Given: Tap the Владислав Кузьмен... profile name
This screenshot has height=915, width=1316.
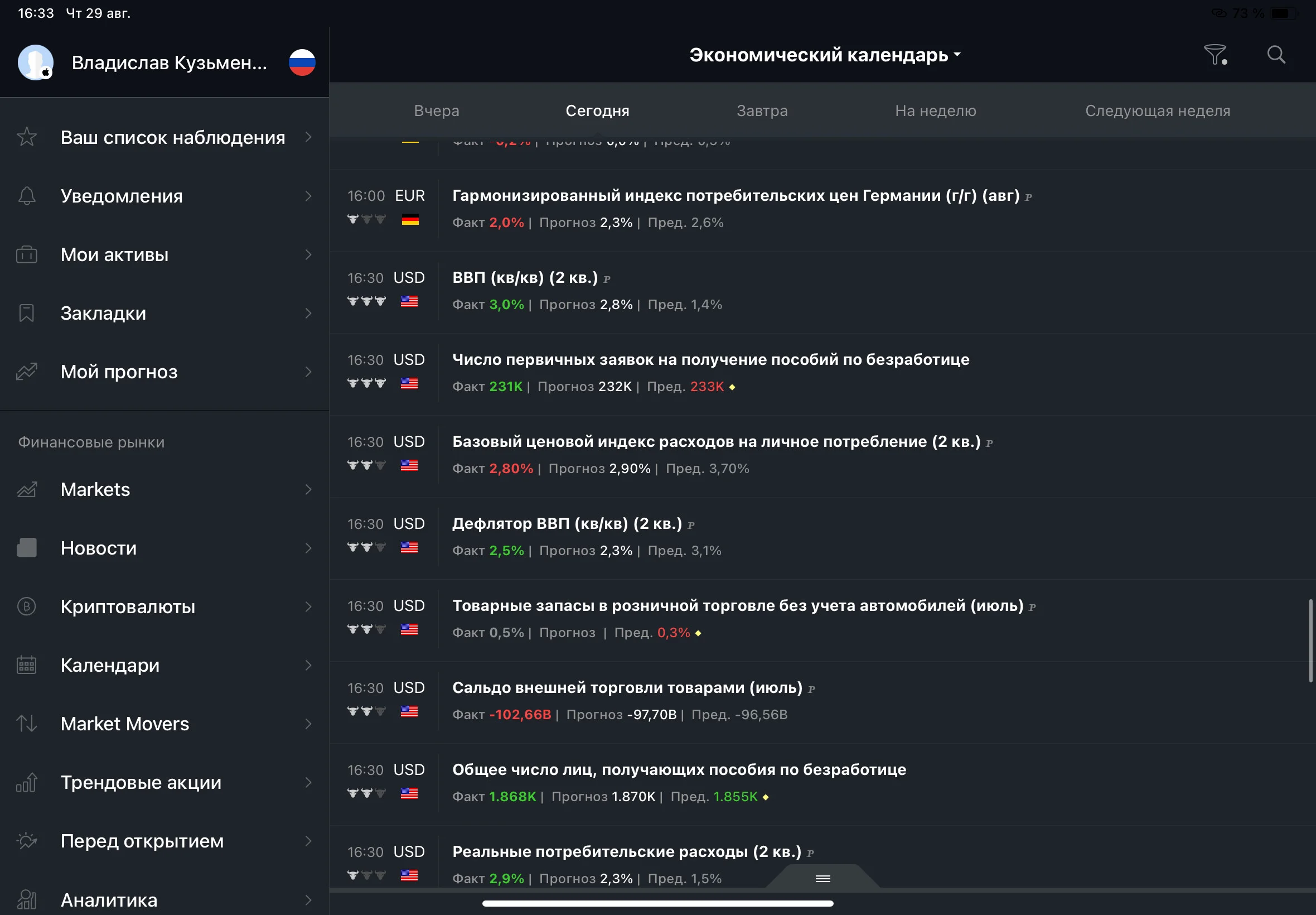Looking at the screenshot, I should 170,62.
